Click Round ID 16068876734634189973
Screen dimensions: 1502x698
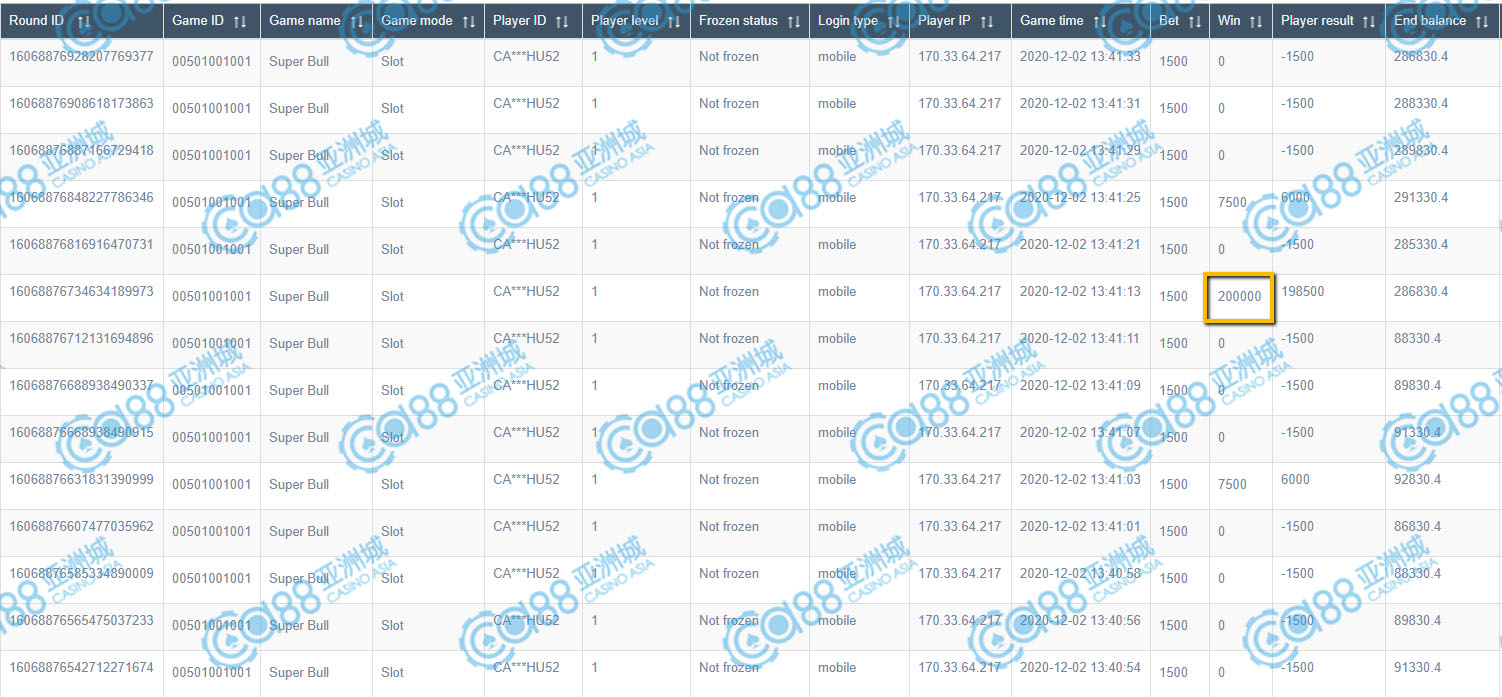click(x=81, y=292)
